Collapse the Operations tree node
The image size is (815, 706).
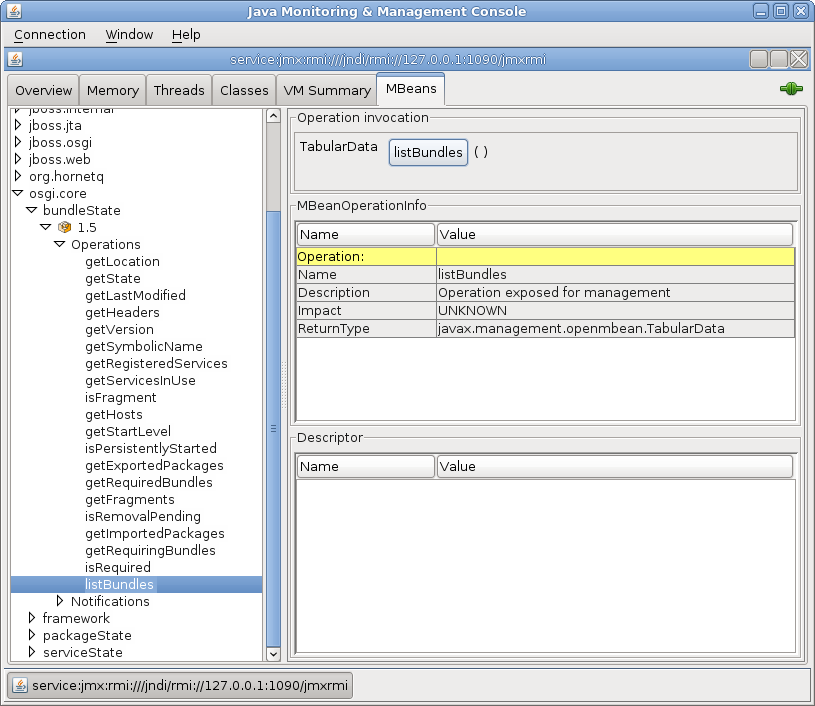point(58,244)
